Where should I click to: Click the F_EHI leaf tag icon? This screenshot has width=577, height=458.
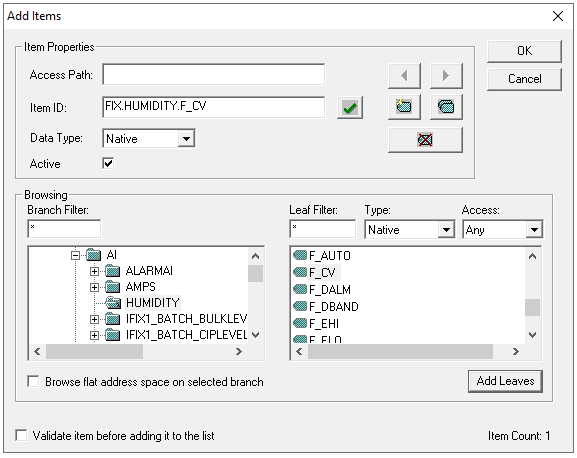pos(300,323)
